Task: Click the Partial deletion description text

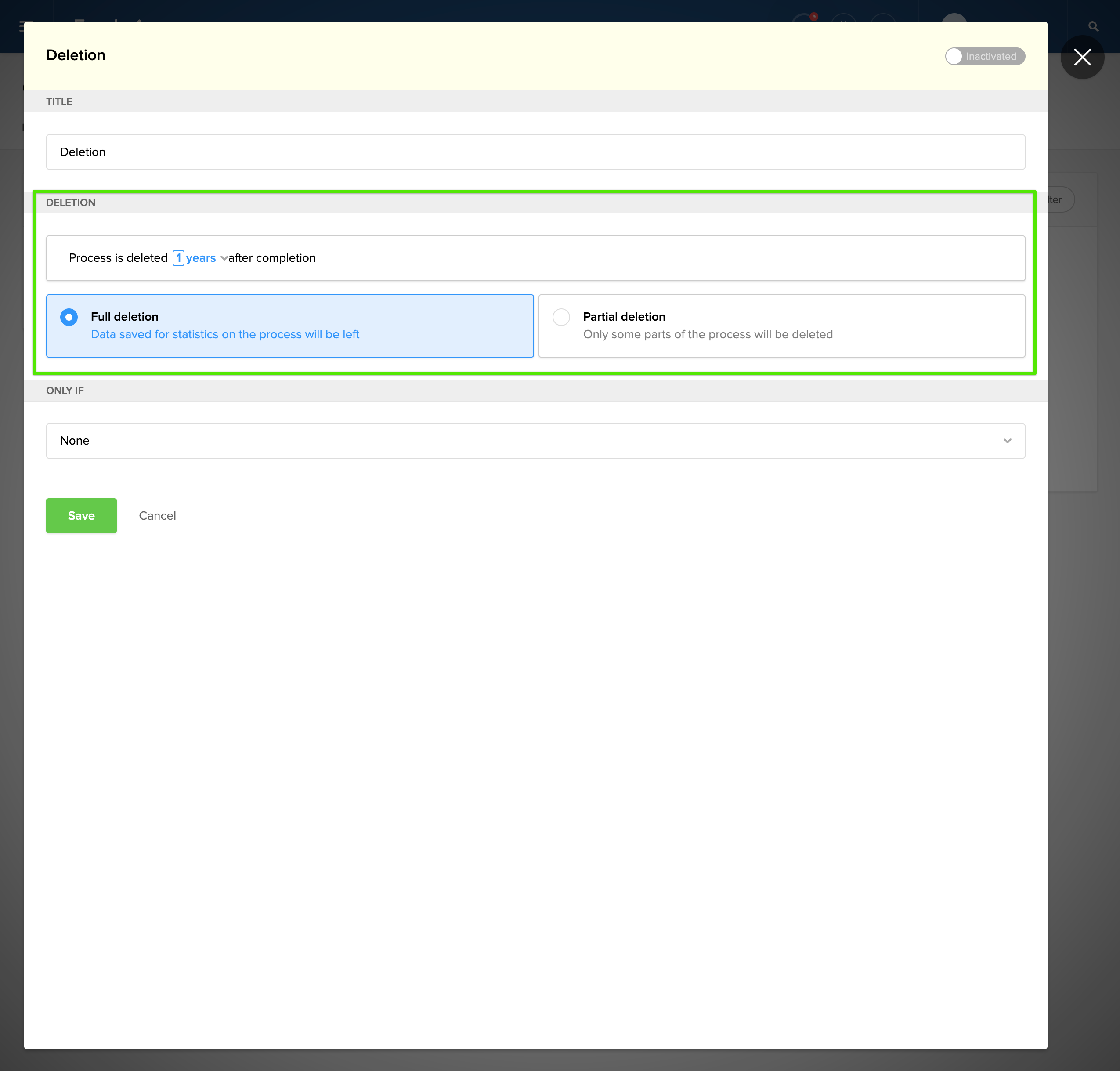Action: (x=707, y=335)
